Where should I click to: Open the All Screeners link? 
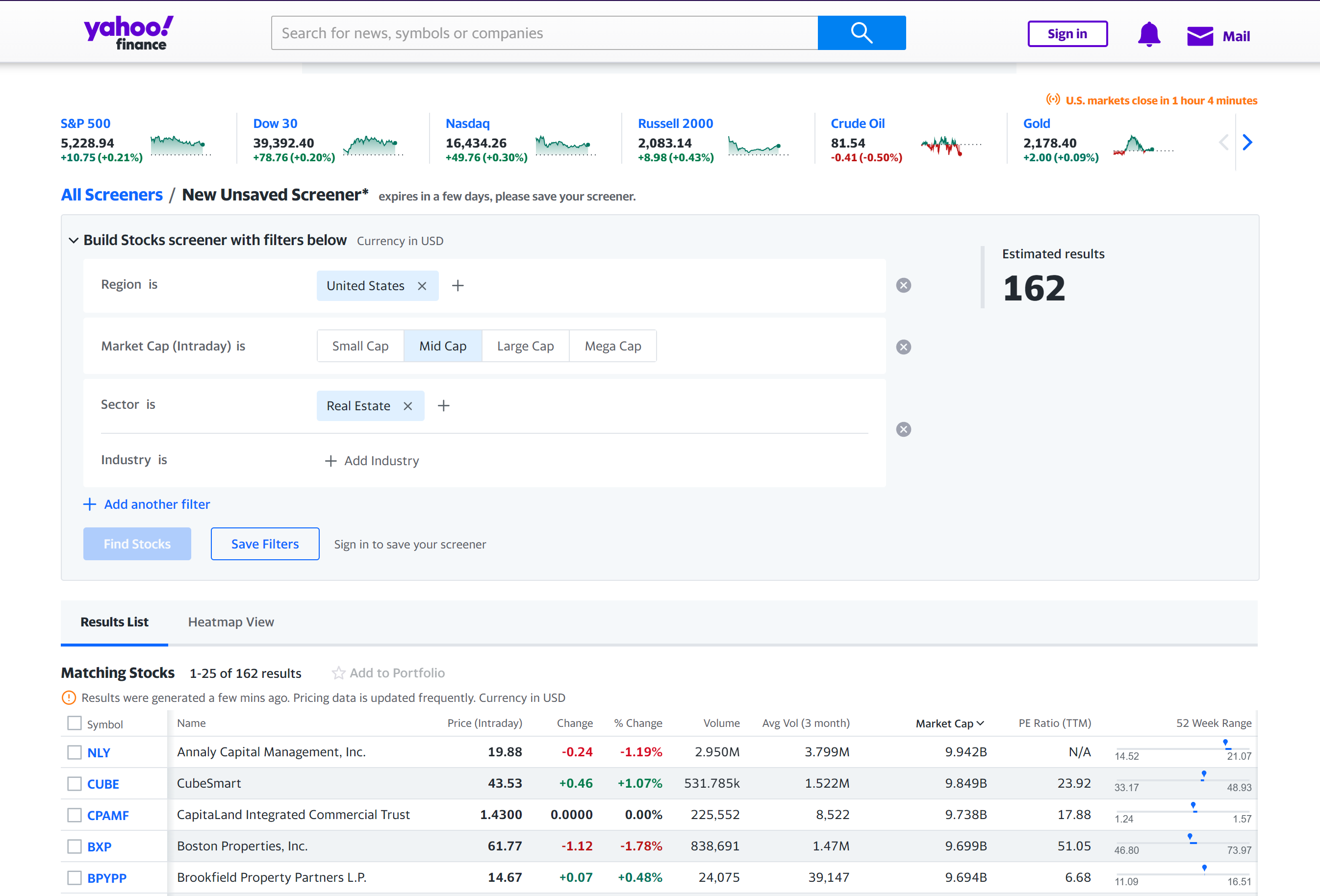click(x=112, y=195)
